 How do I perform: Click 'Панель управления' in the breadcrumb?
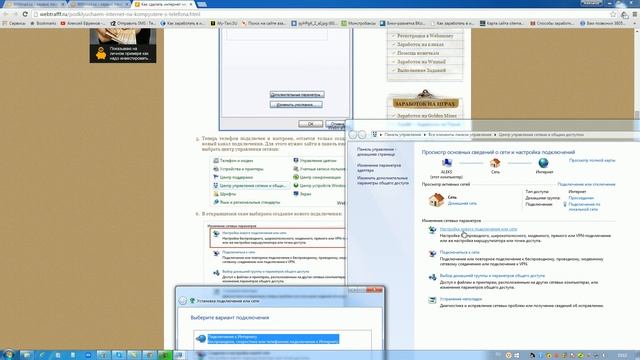tap(402, 135)
